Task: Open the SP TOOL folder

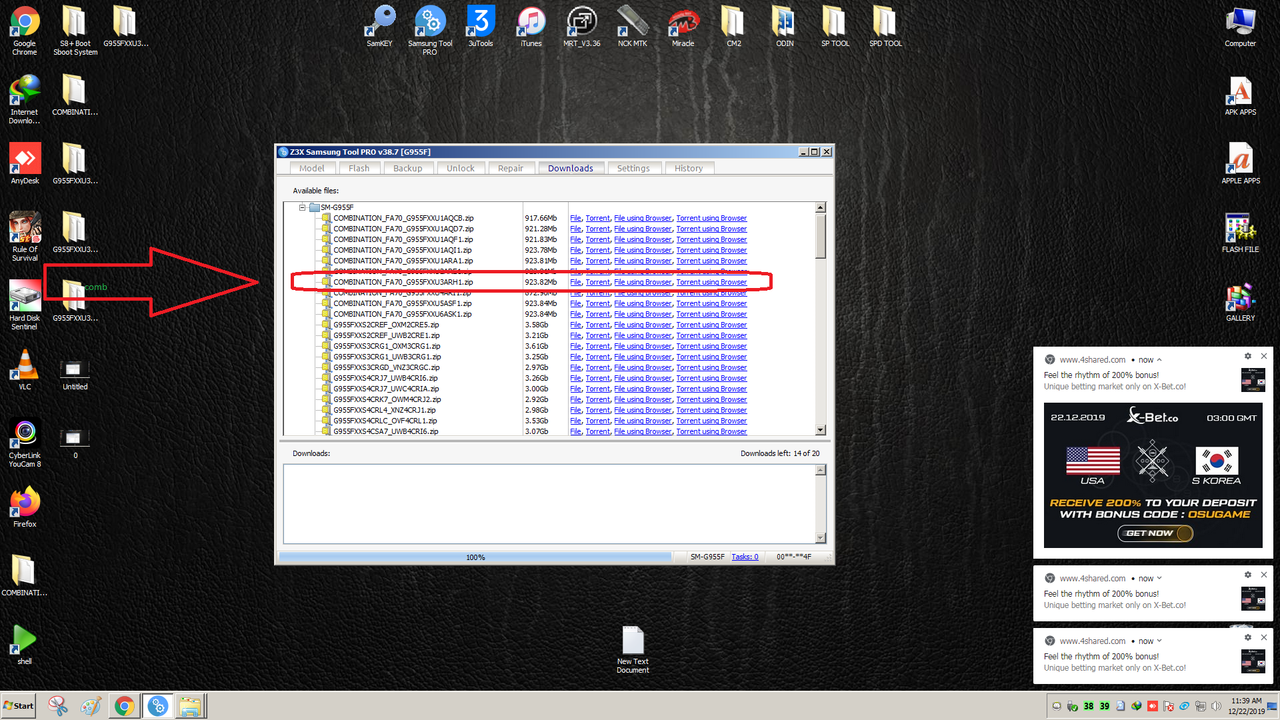Action: 835,27
